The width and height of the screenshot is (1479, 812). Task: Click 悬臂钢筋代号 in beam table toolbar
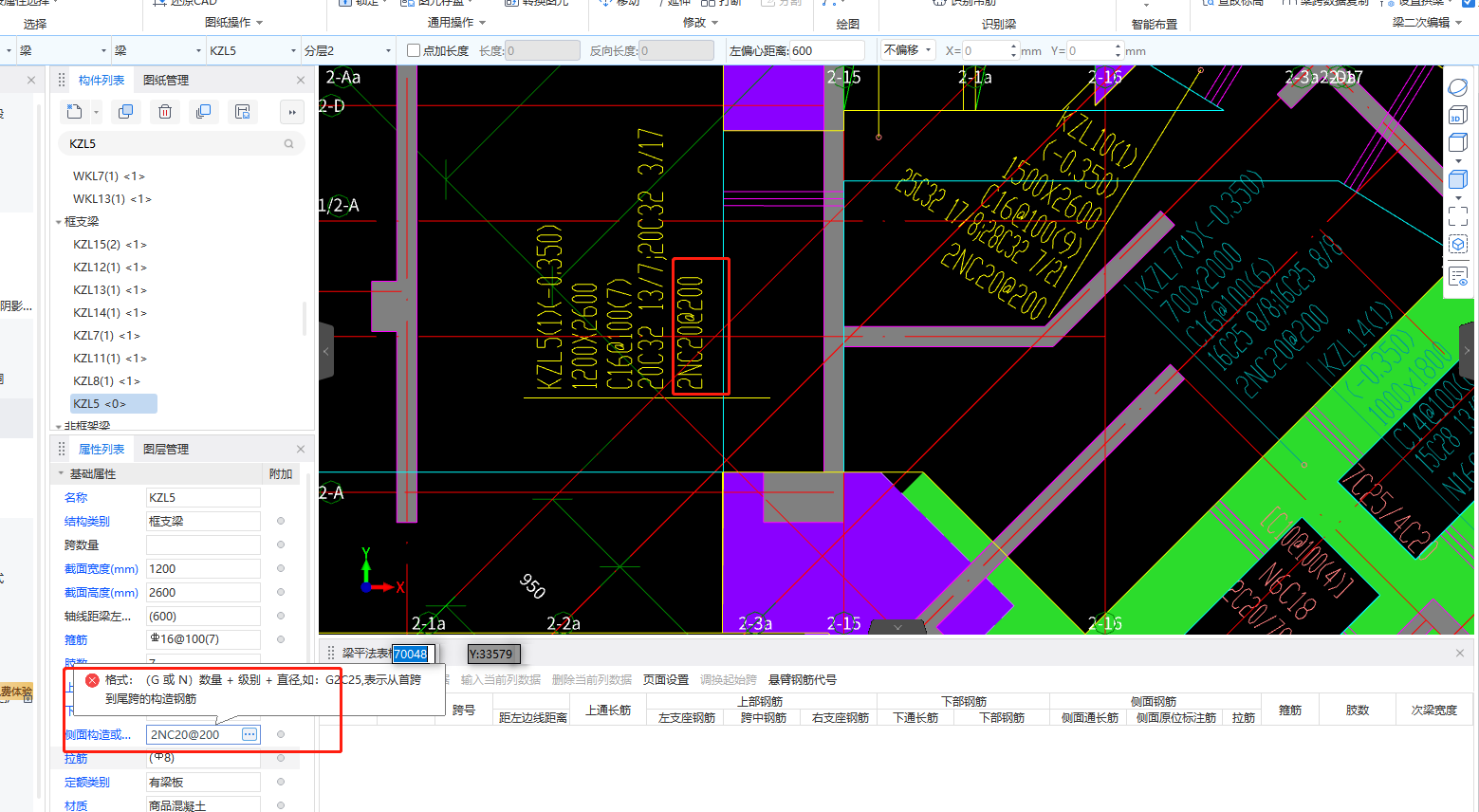803,679
